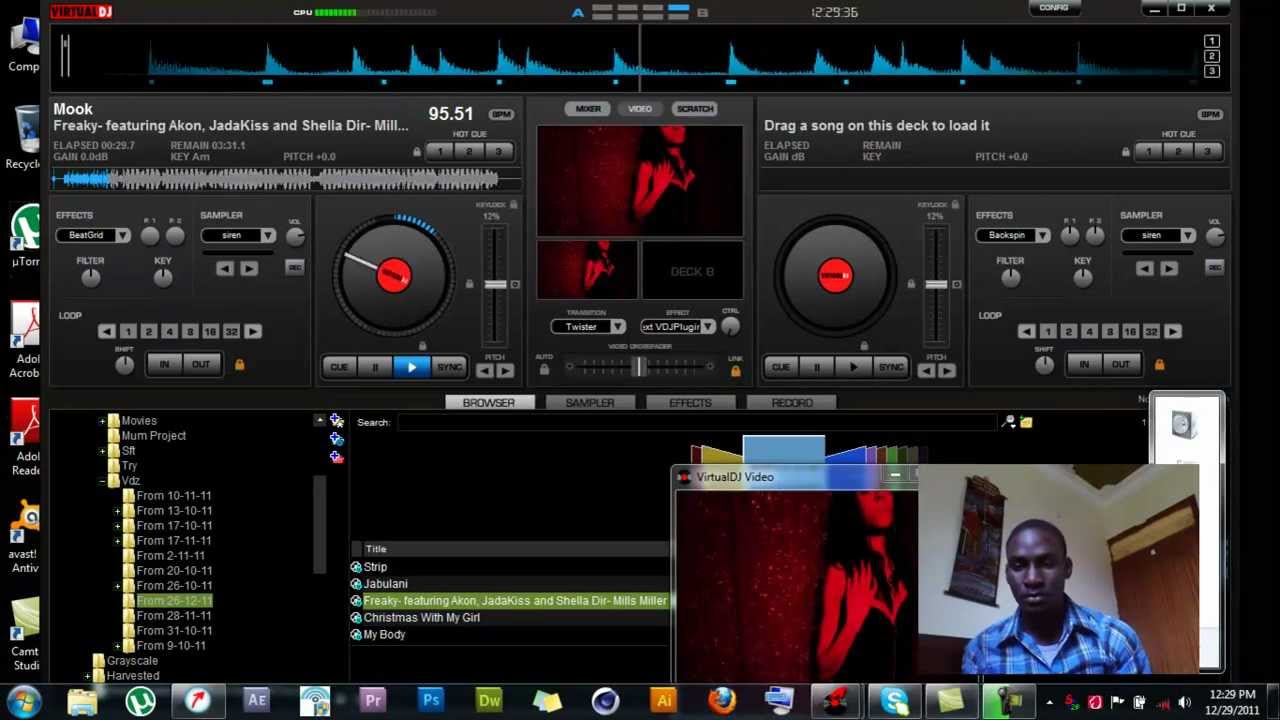Image resolution: width=1280 pixels, height=720 pixels.
Task: Click the right deck BPM button
Action: point(1210,114)
